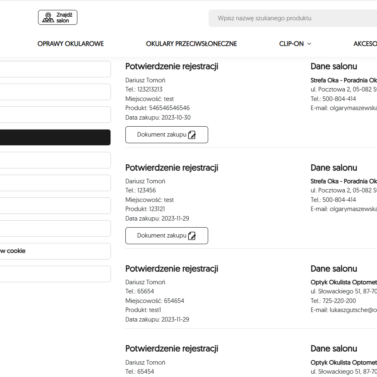Click edit icon in second Dokument zakupu button

coord(192,236)
